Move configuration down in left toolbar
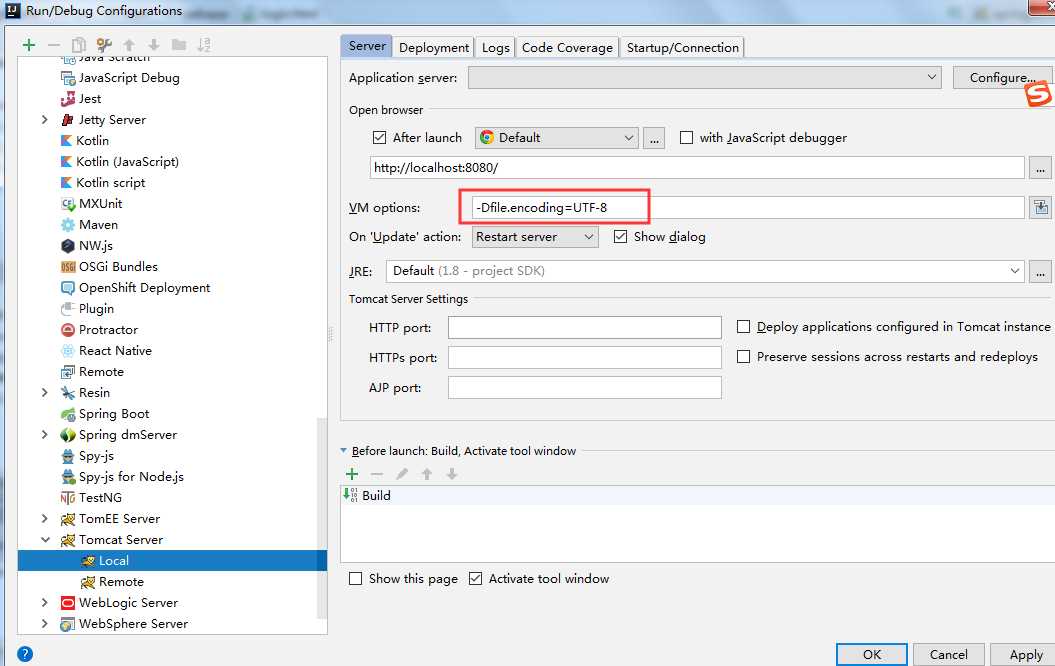 coord(154,45)
